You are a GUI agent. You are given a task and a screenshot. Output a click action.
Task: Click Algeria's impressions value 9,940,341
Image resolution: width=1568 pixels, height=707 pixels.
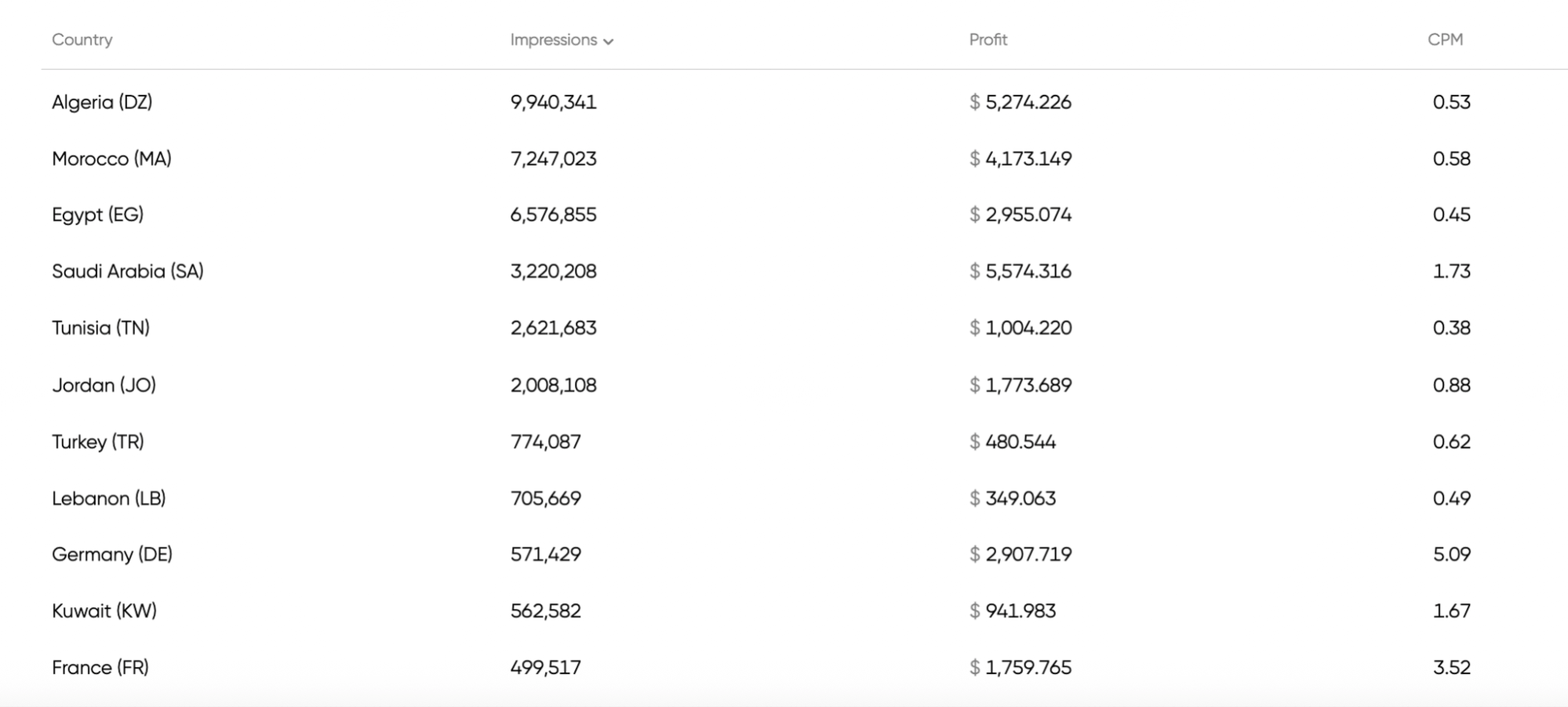tap(553, 102)
